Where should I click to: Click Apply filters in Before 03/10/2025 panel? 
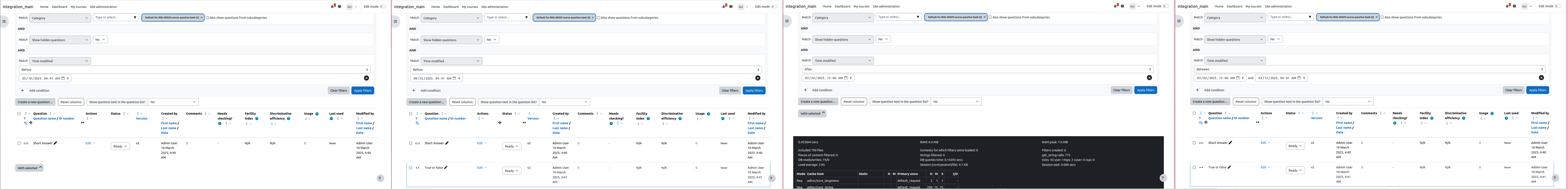(363, 91)
